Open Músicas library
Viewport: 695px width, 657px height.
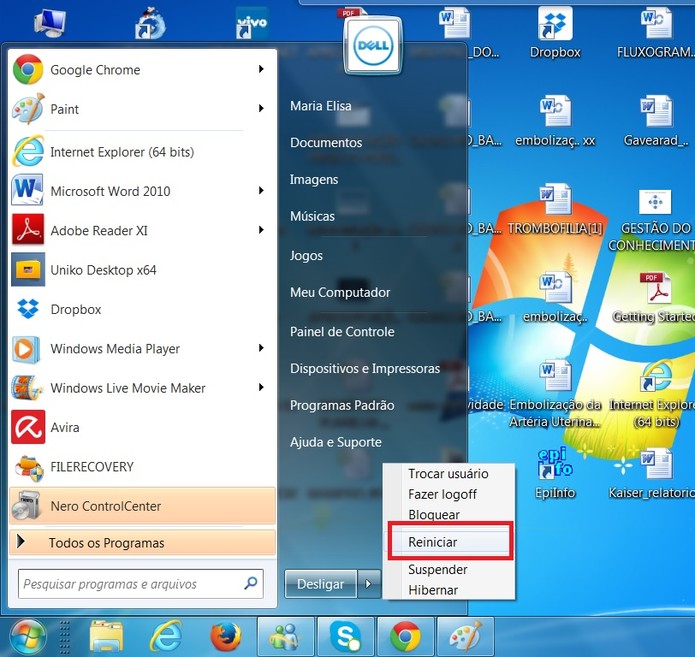[312, 216]
